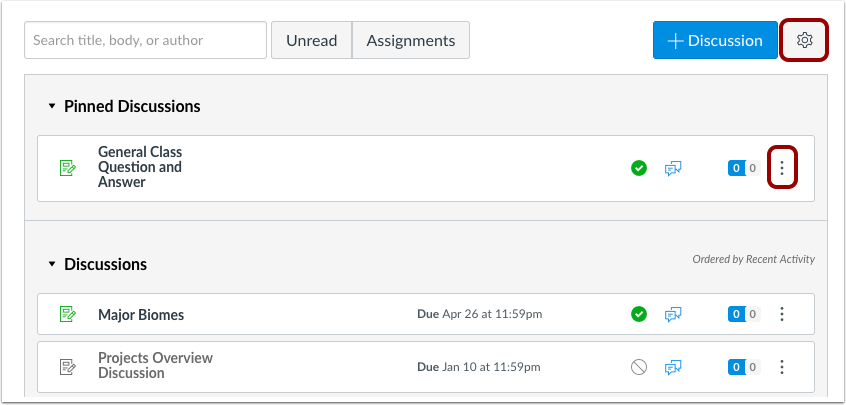Click graded icon beside General Class Question
Screen dimensions: 846x405
point(68,168)
